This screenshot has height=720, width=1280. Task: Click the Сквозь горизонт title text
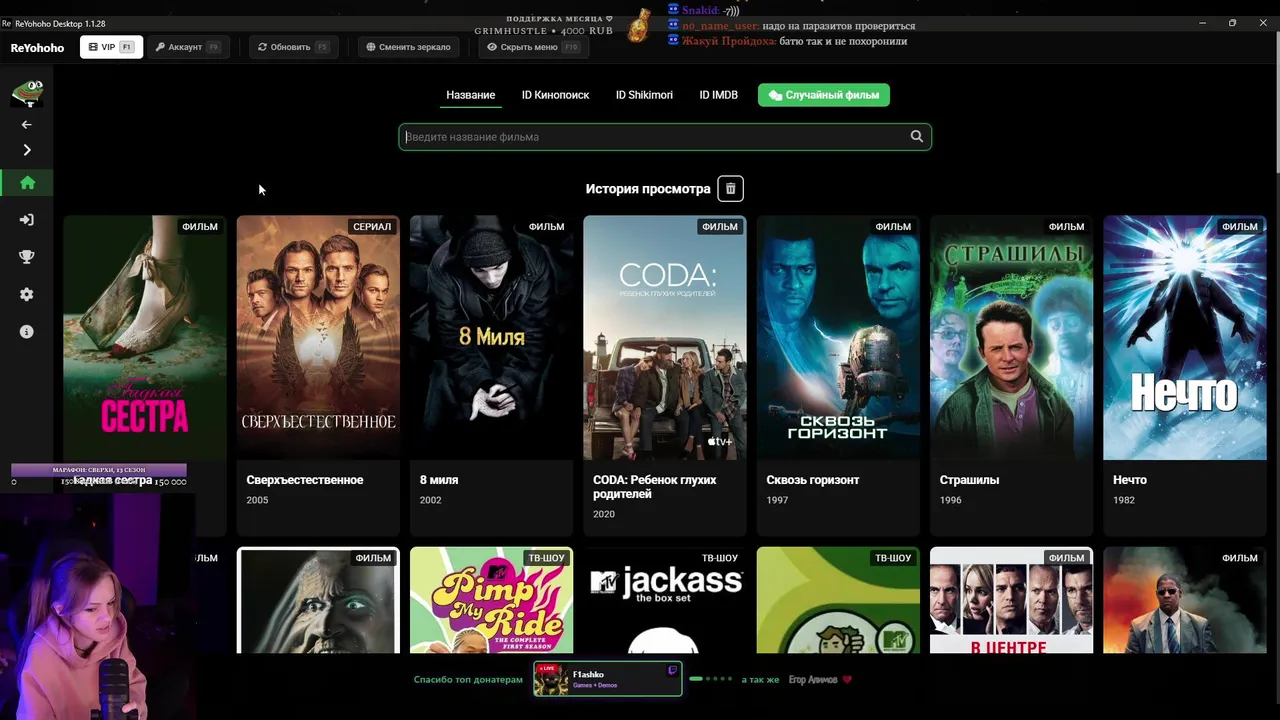point(813,480)
